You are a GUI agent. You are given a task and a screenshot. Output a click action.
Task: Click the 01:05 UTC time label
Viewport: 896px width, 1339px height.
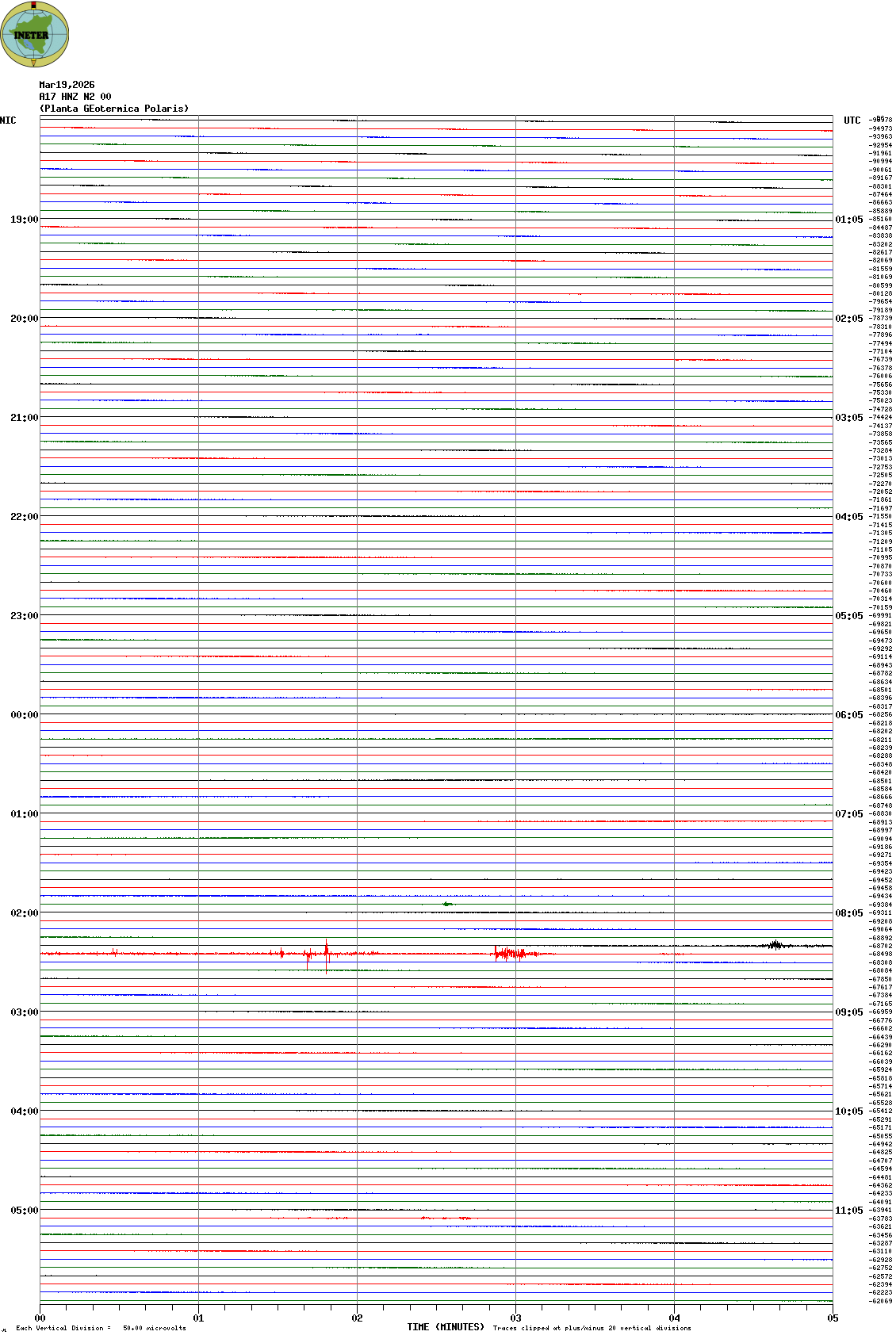848,220
